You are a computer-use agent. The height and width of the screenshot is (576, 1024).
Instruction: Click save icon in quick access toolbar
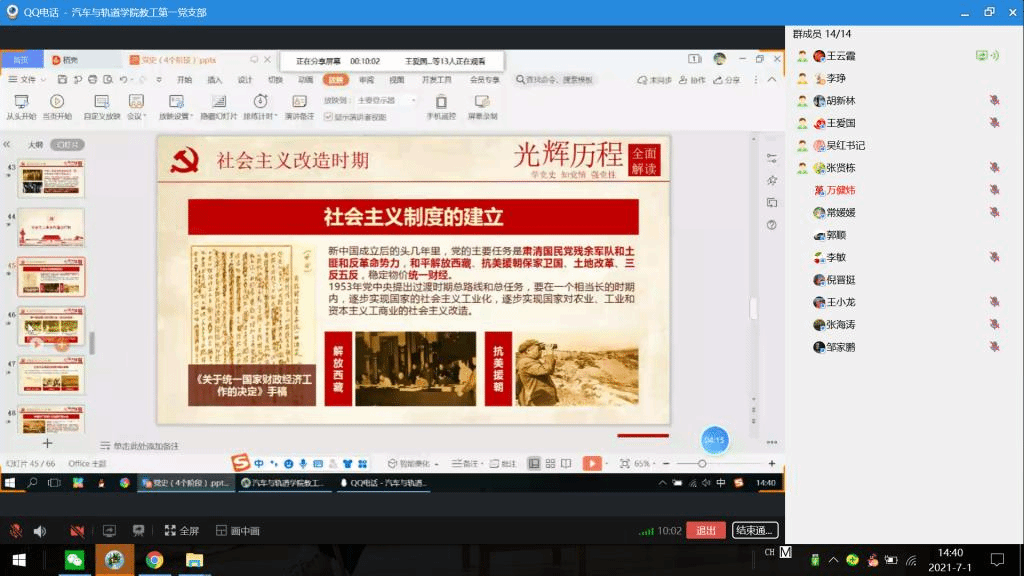62,80
